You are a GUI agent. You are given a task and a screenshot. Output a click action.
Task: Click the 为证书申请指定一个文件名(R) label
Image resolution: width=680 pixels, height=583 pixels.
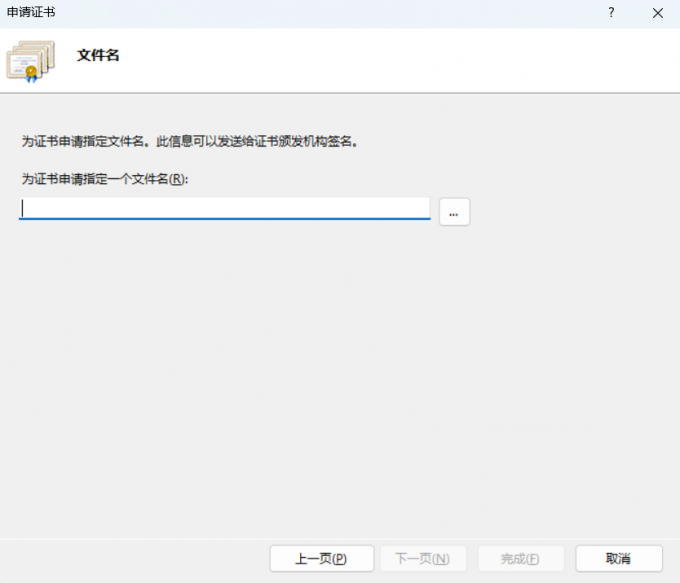pos(105,179)
